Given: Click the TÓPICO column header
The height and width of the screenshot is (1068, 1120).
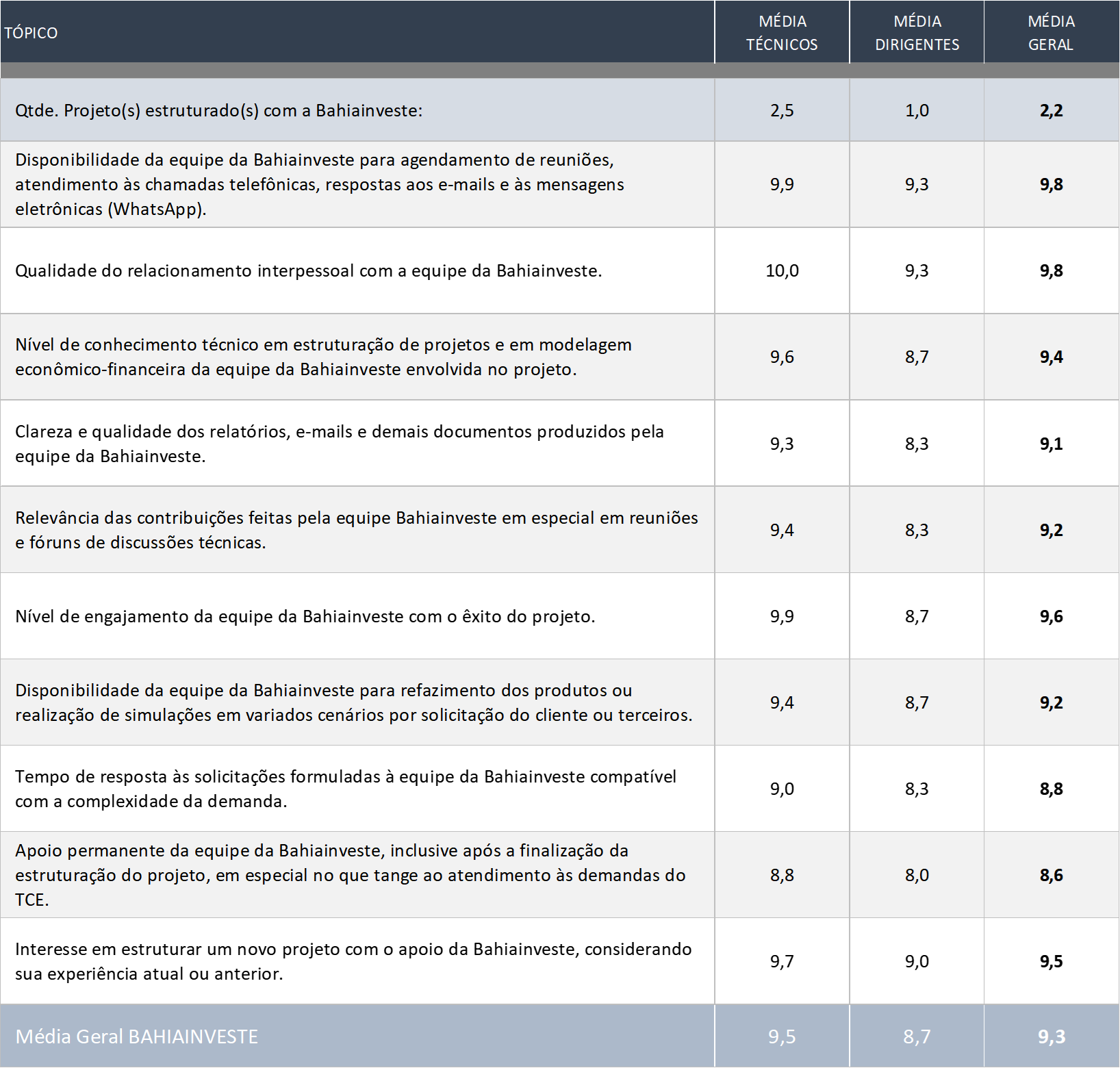Looking at the screenshot, I should 31,33.
